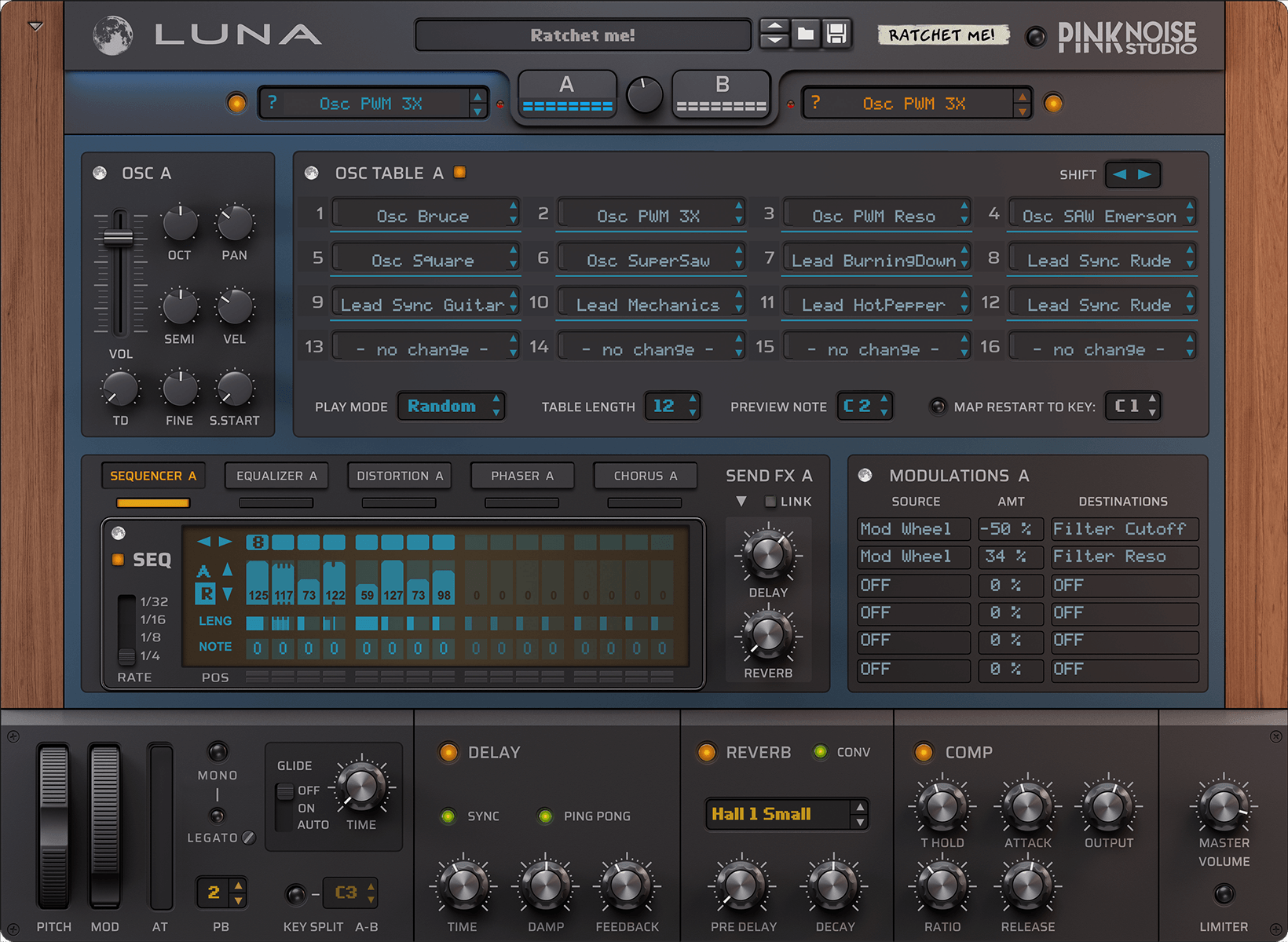Click the moon icon beside OSC A
This screenshot has width=1288, height=942.
pyautogui.click(x=100, y=173)
